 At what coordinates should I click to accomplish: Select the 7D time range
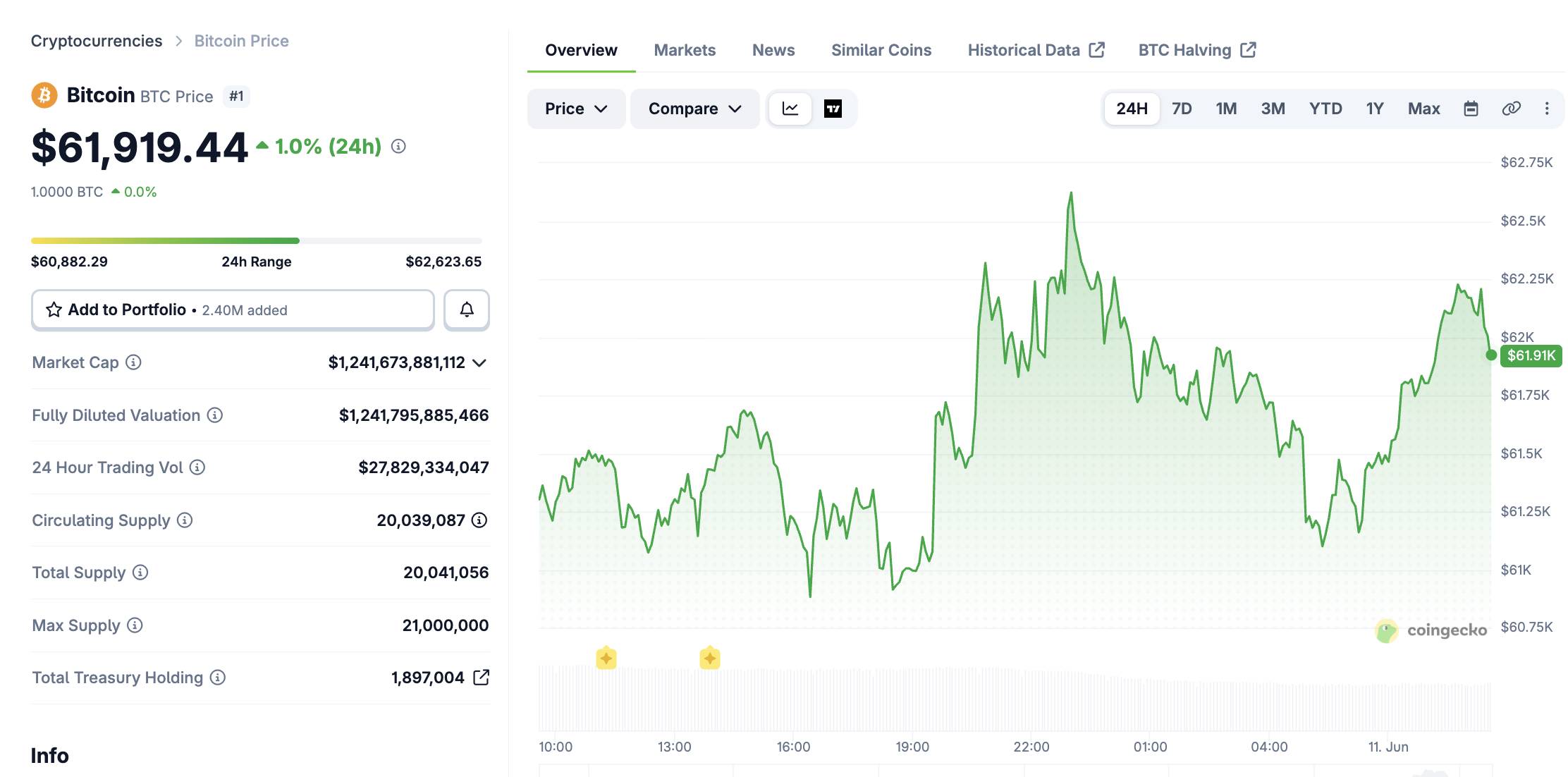tap(1182, 109)
